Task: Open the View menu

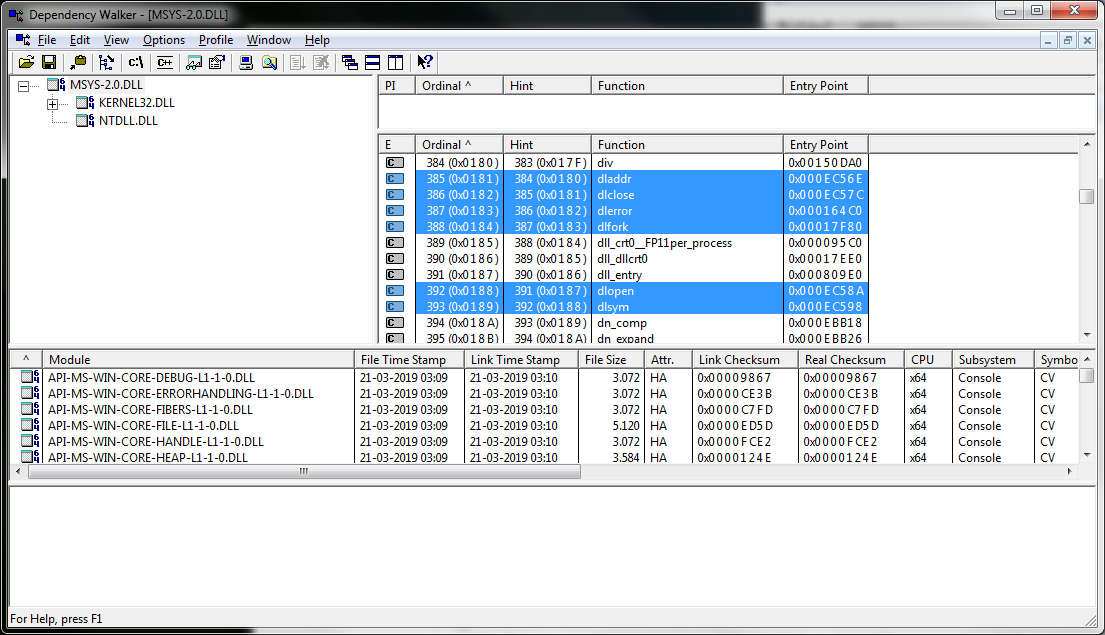Action: 116,40
